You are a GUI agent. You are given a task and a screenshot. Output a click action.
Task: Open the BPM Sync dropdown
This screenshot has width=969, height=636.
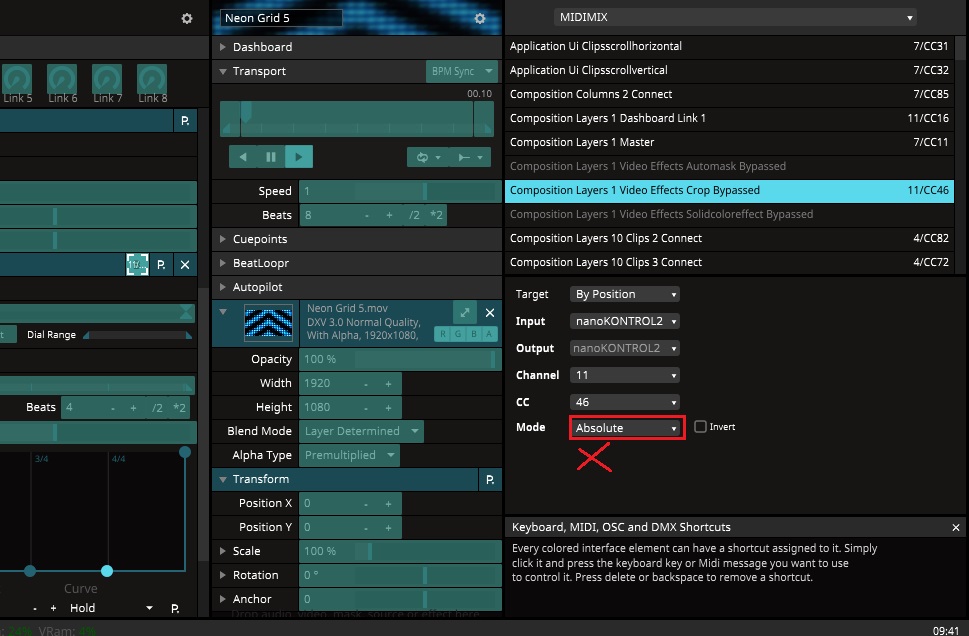[x=462, y=71]
